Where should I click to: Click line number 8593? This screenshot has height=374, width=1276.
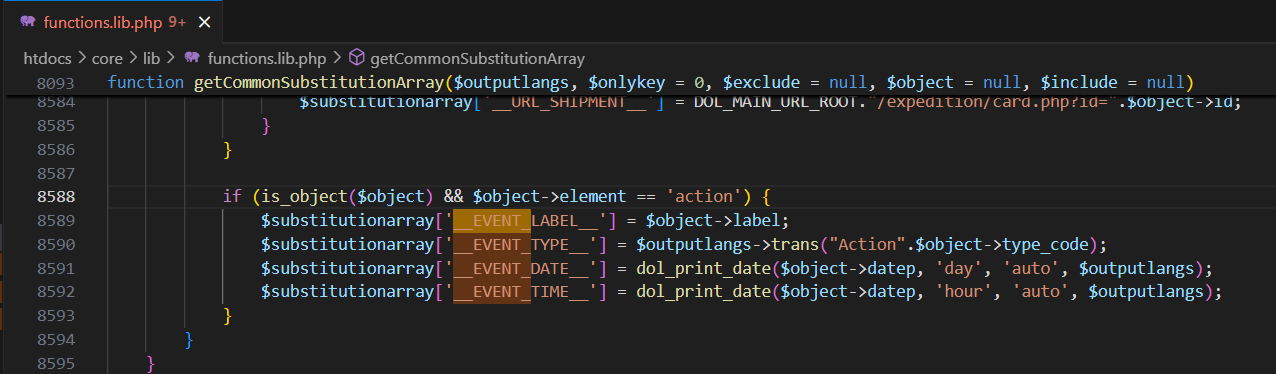pyautogui.click(x=57, y=316)
